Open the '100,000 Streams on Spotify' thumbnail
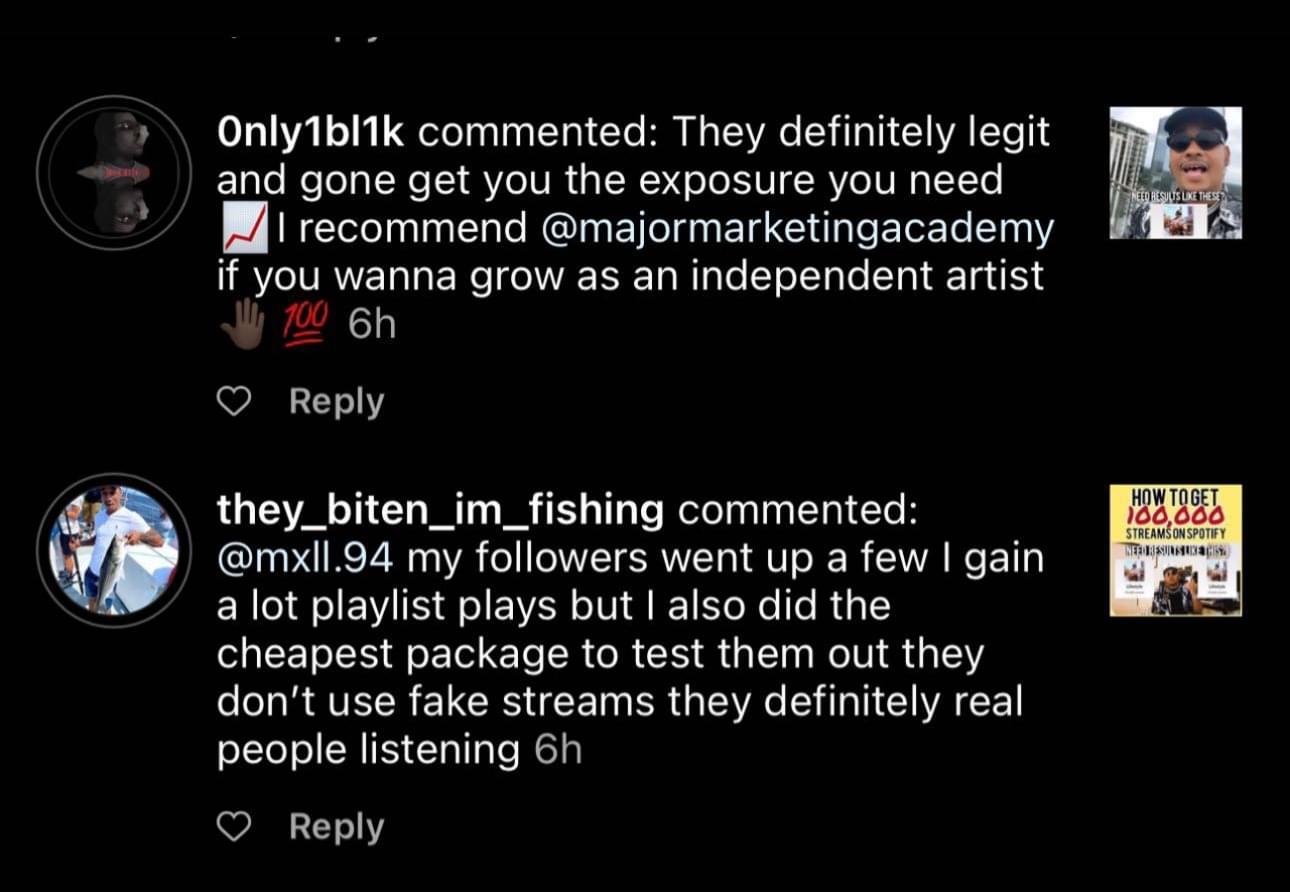 pos(1176,550)
